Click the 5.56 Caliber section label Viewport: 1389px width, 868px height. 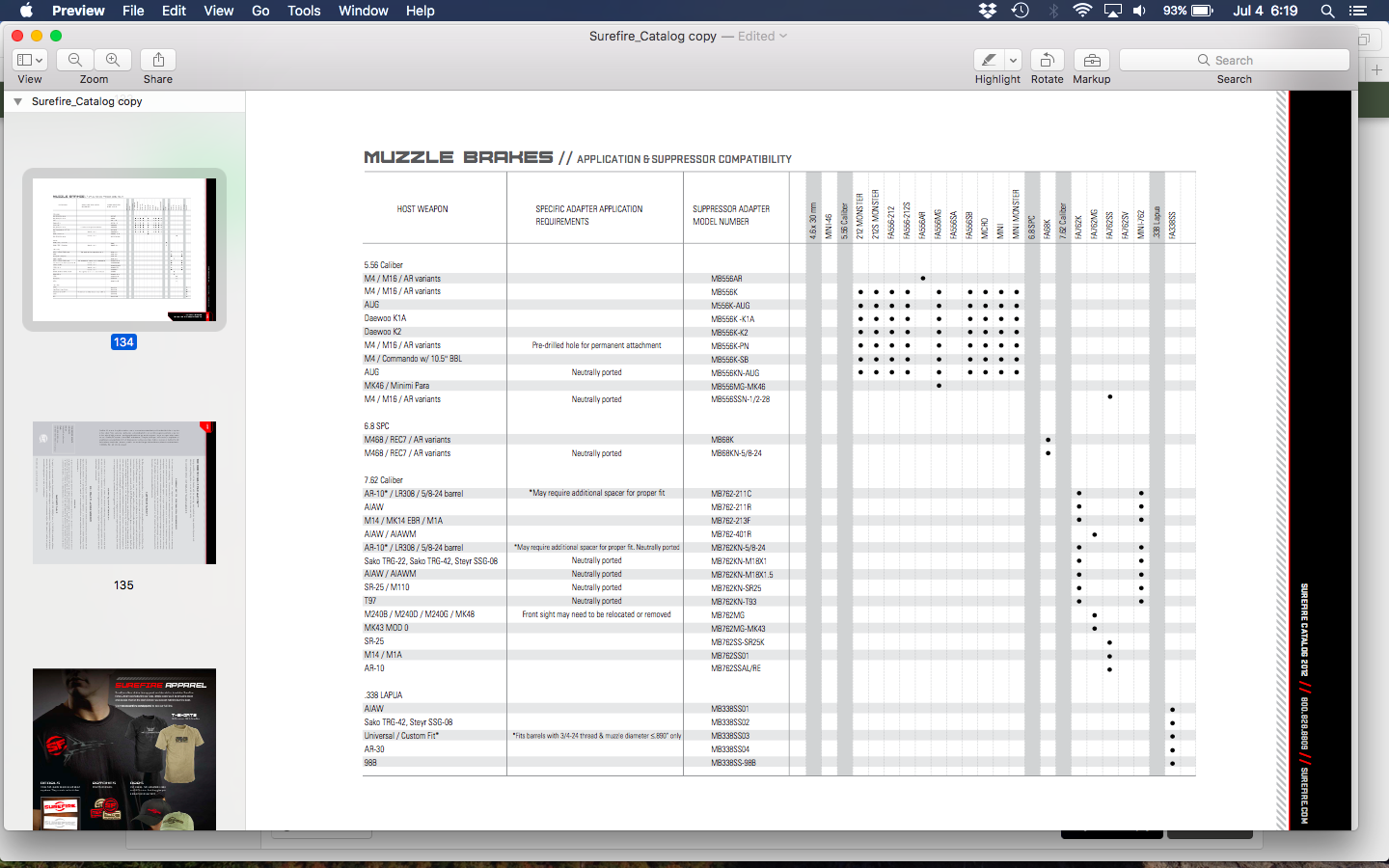click(x=383, y=265)
